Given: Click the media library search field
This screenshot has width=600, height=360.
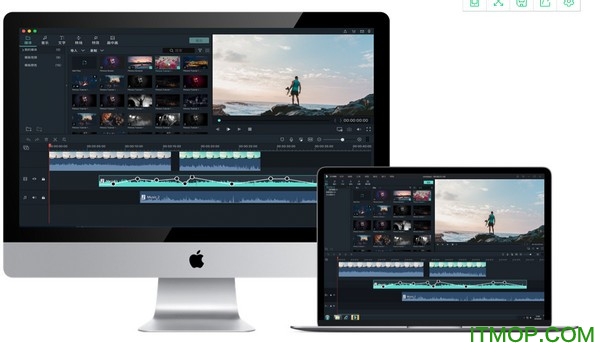Looking at the screenshot, I should 179,50.
